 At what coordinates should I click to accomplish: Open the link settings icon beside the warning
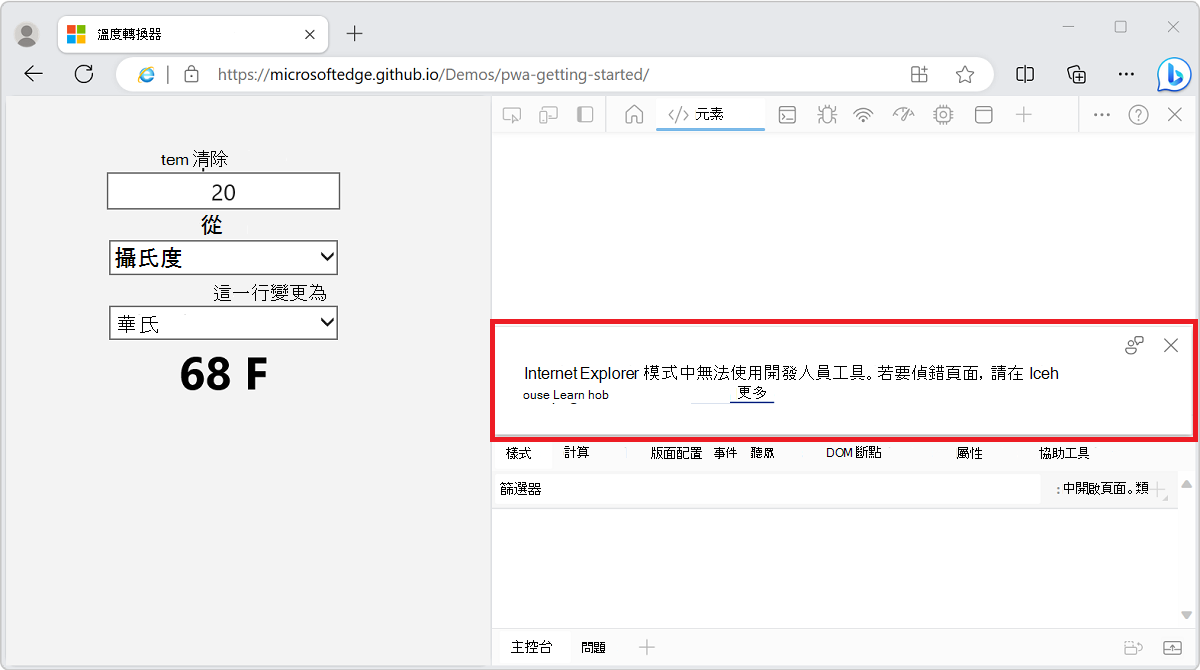coord(1134,344)
